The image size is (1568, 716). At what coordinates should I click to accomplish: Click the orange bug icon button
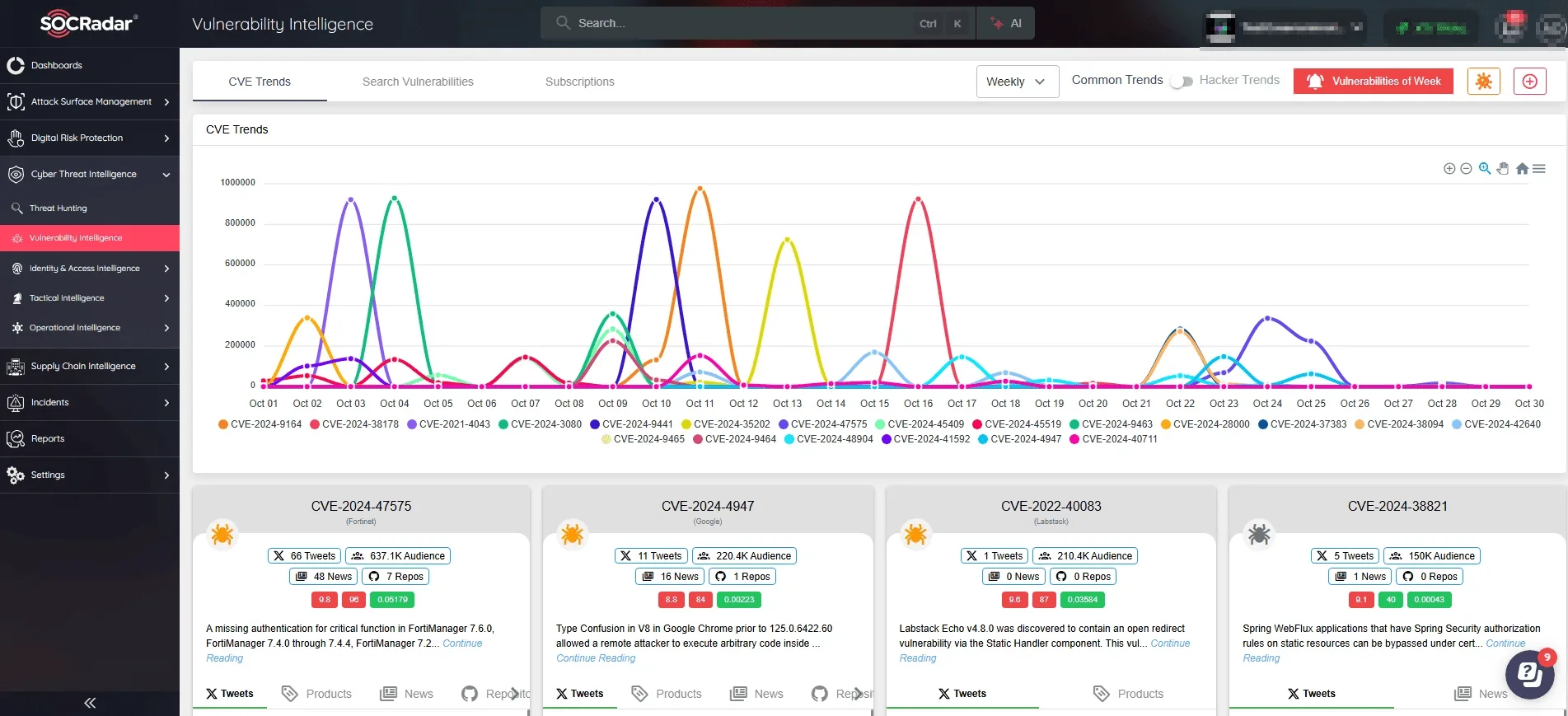pyautogui.click(x=1483, y=81)
